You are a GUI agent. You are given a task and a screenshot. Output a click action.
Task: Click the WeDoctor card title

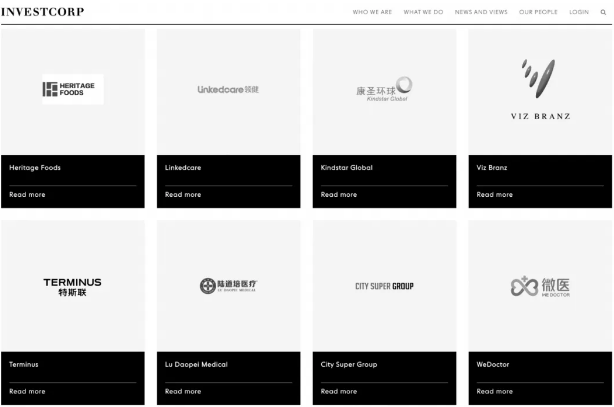[493, 364]
